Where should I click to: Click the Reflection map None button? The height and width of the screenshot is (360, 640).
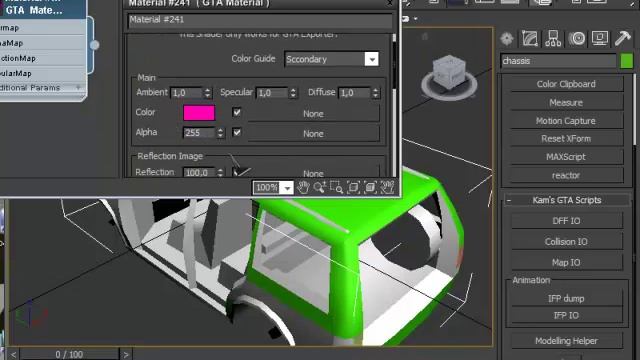pyautogui.click(x=313, y=172)
